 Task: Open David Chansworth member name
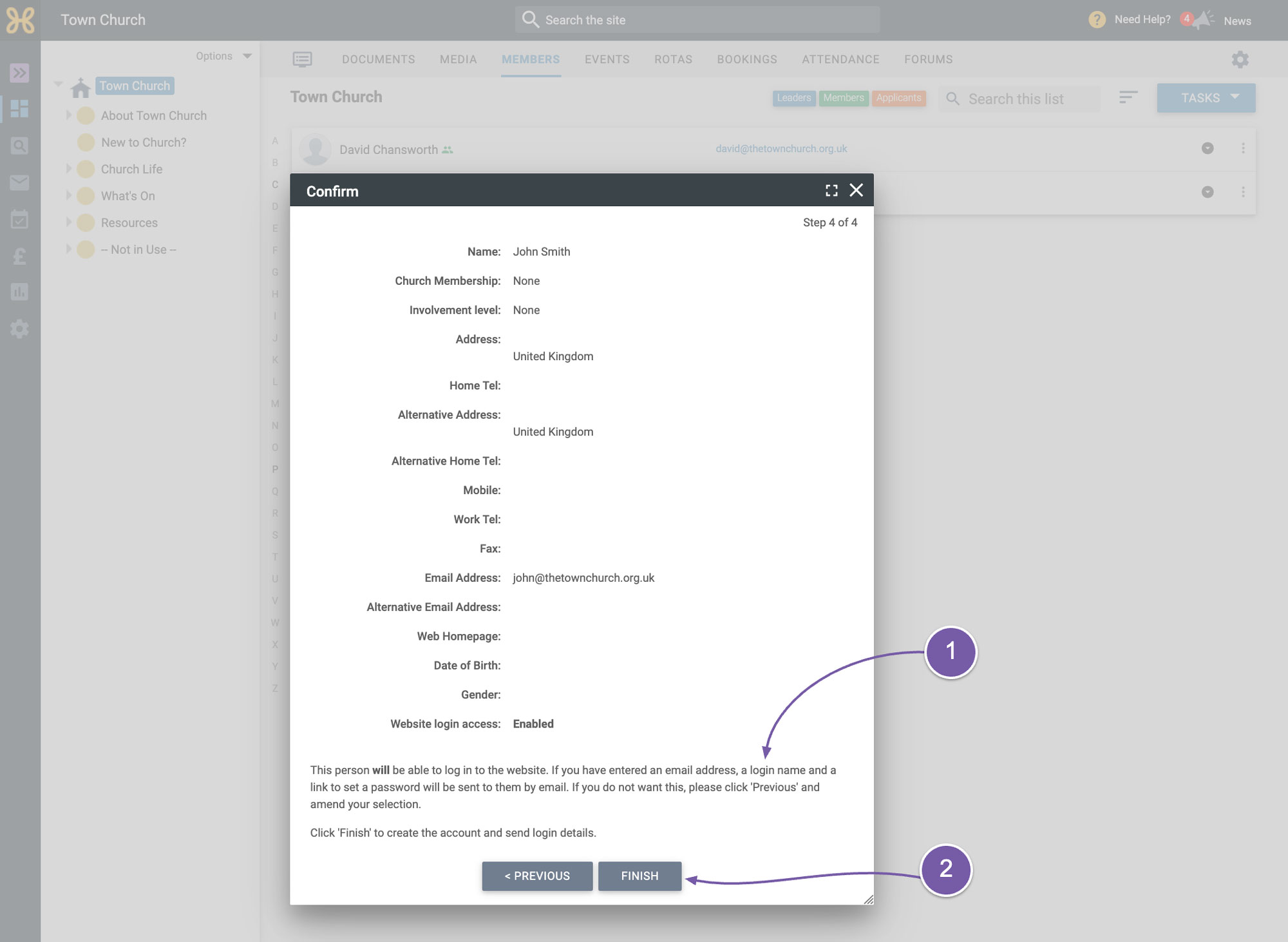(388, 149)
